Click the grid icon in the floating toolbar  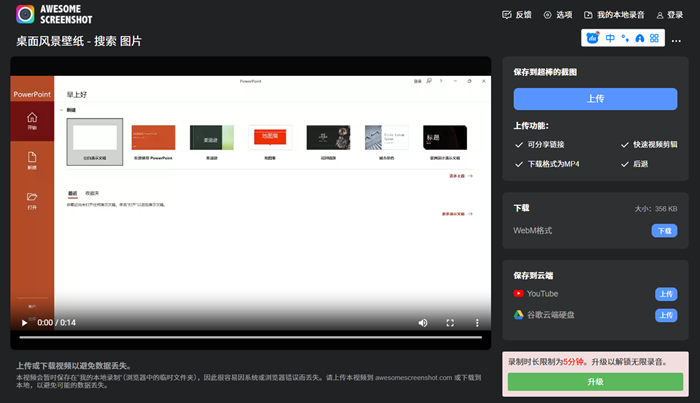point(654,38)
